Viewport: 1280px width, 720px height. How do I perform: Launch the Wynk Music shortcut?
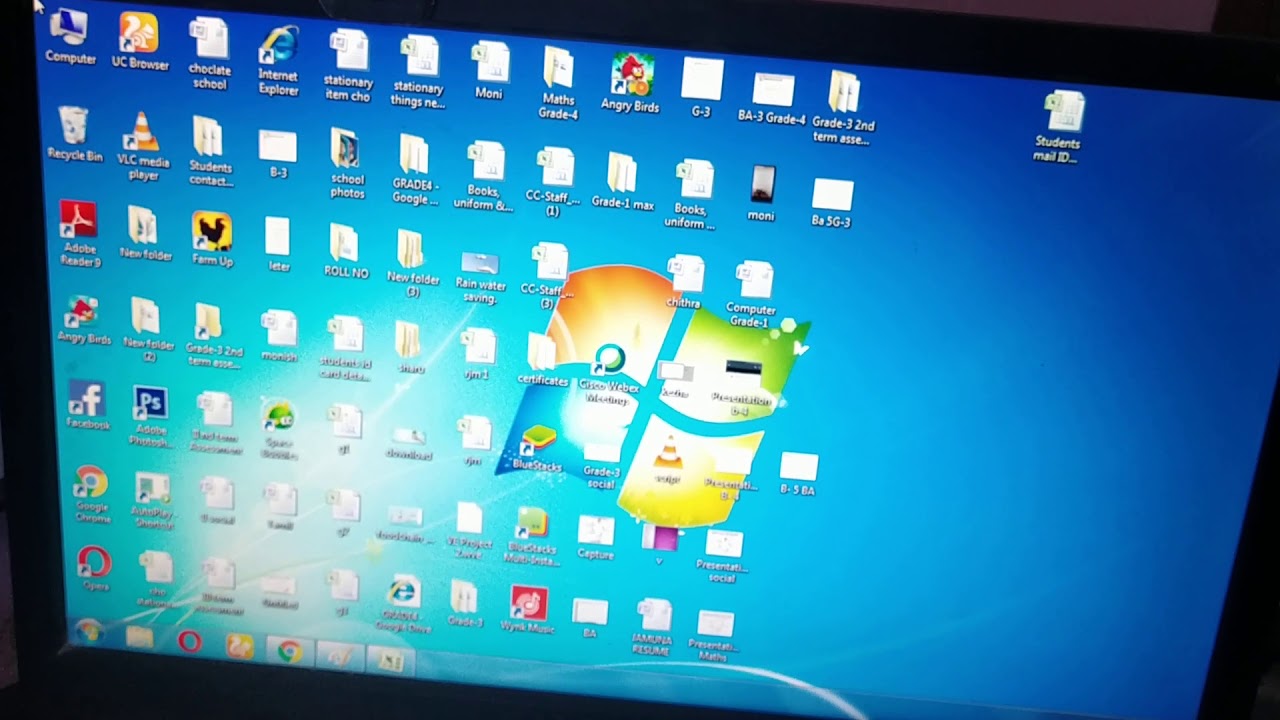[527, 610]
